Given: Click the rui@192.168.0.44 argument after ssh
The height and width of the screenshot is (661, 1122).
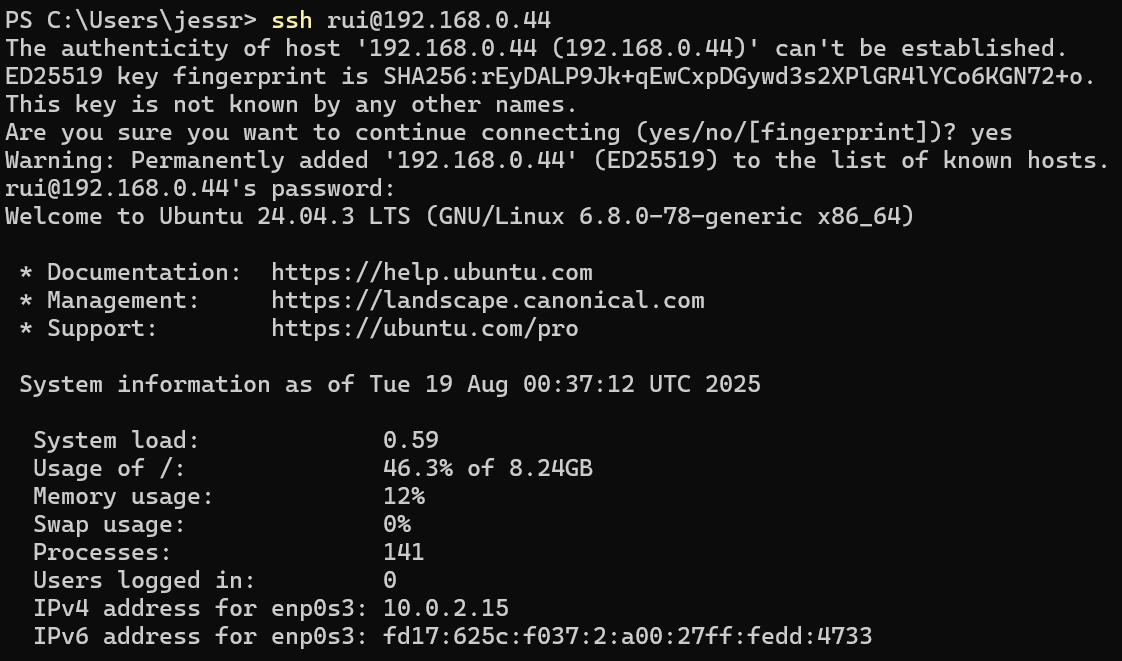Looking at the screenshot, I should [438, 20].
